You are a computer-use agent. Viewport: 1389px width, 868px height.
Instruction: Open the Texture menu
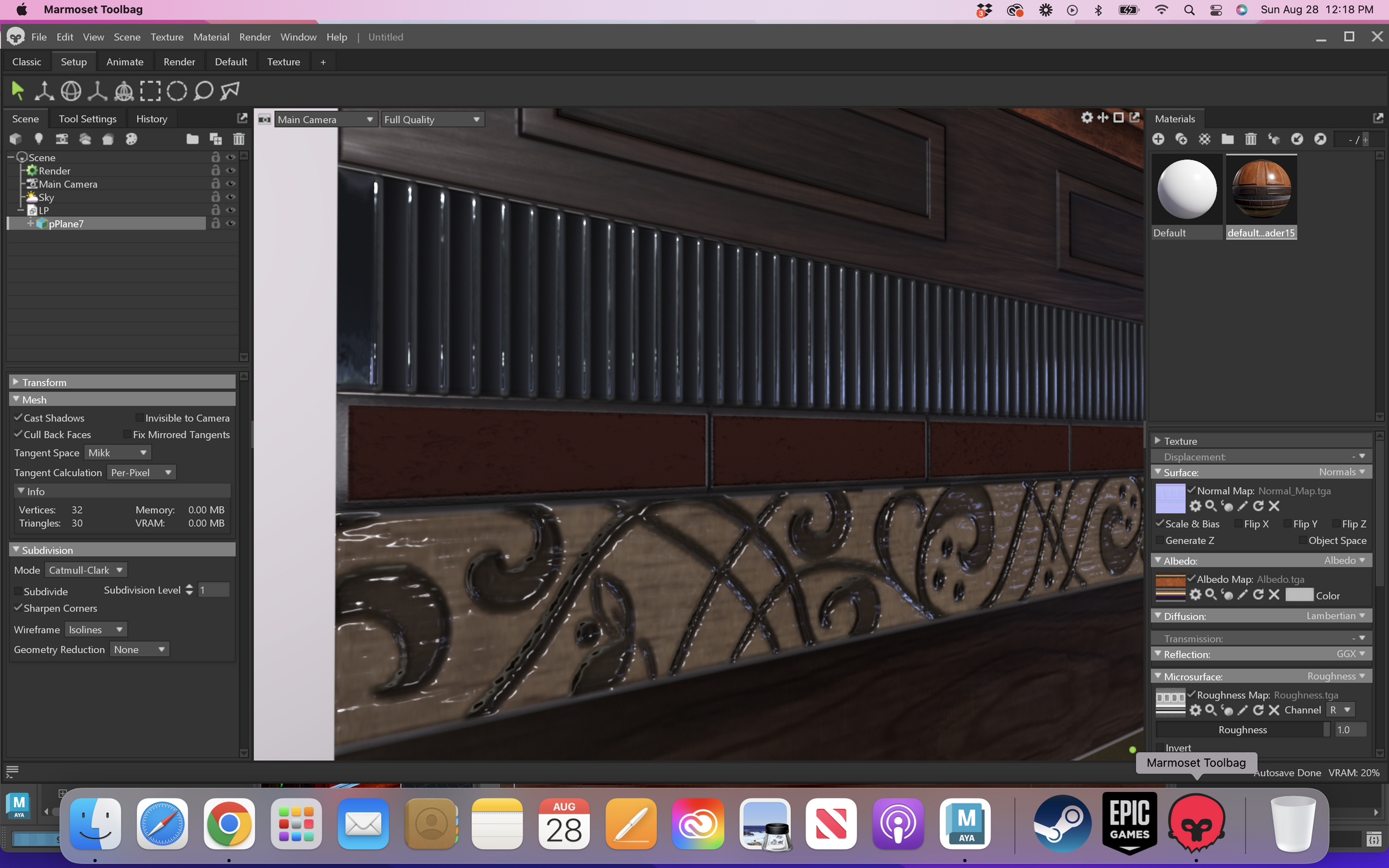pyautogui.click(x=167, y=37)
